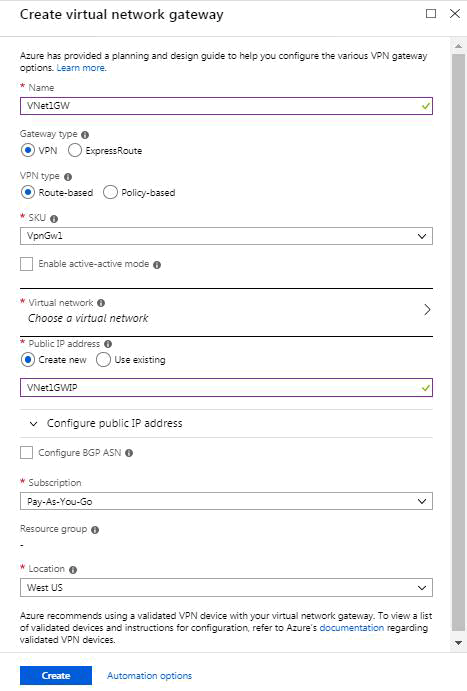The height and width of the screenshot is (691, 467).
Task: Choose Policy-based VPN type
Action: click(110, 192)
